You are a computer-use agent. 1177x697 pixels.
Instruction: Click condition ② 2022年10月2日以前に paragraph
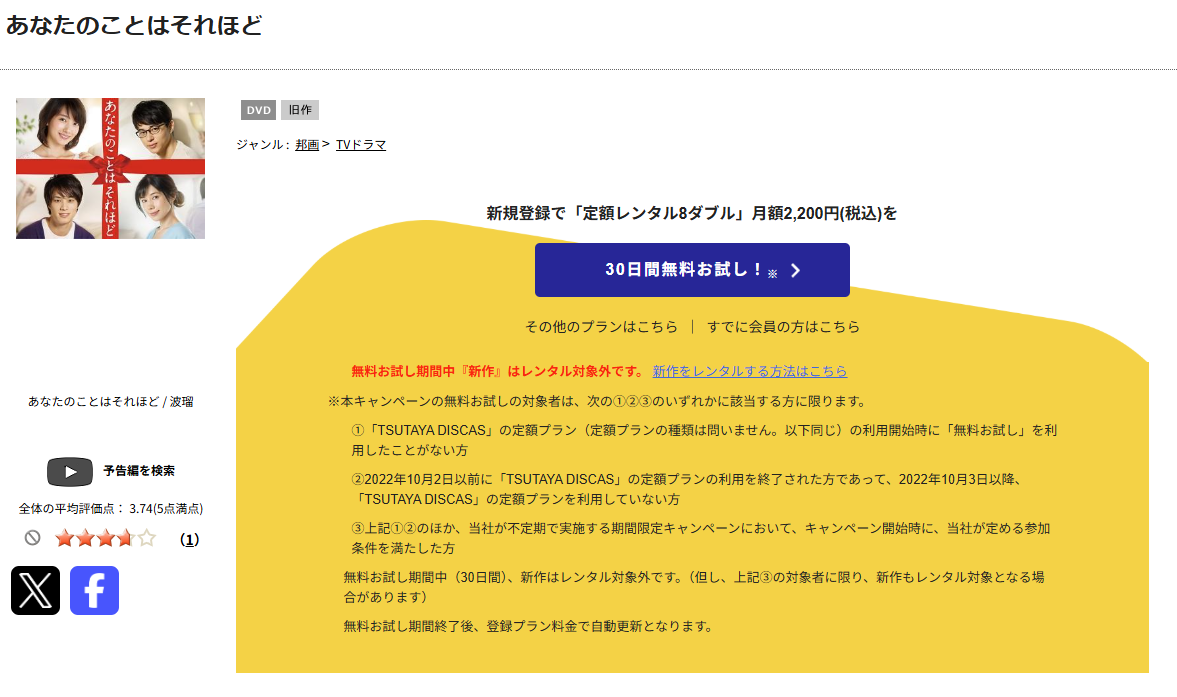tap(686, 489)
